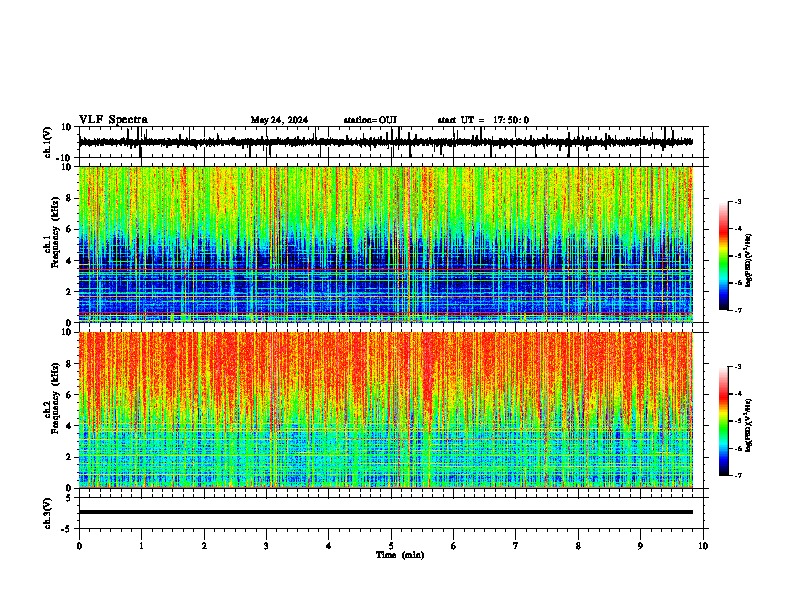
Task: Click the ch.2 colorbar 'log(PSD)' label
Action: [x=748, y=425]
